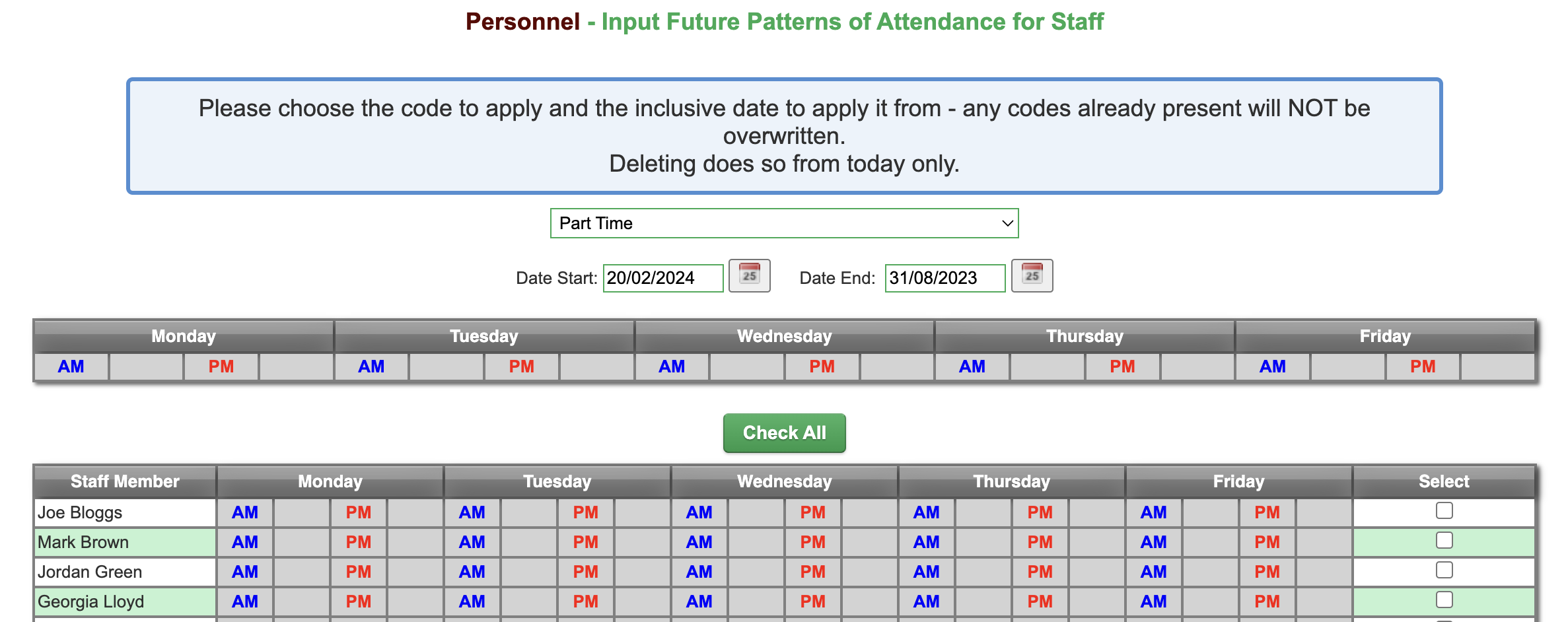
Task: Click inside the Date Start input field
Action: coord(662,277)
